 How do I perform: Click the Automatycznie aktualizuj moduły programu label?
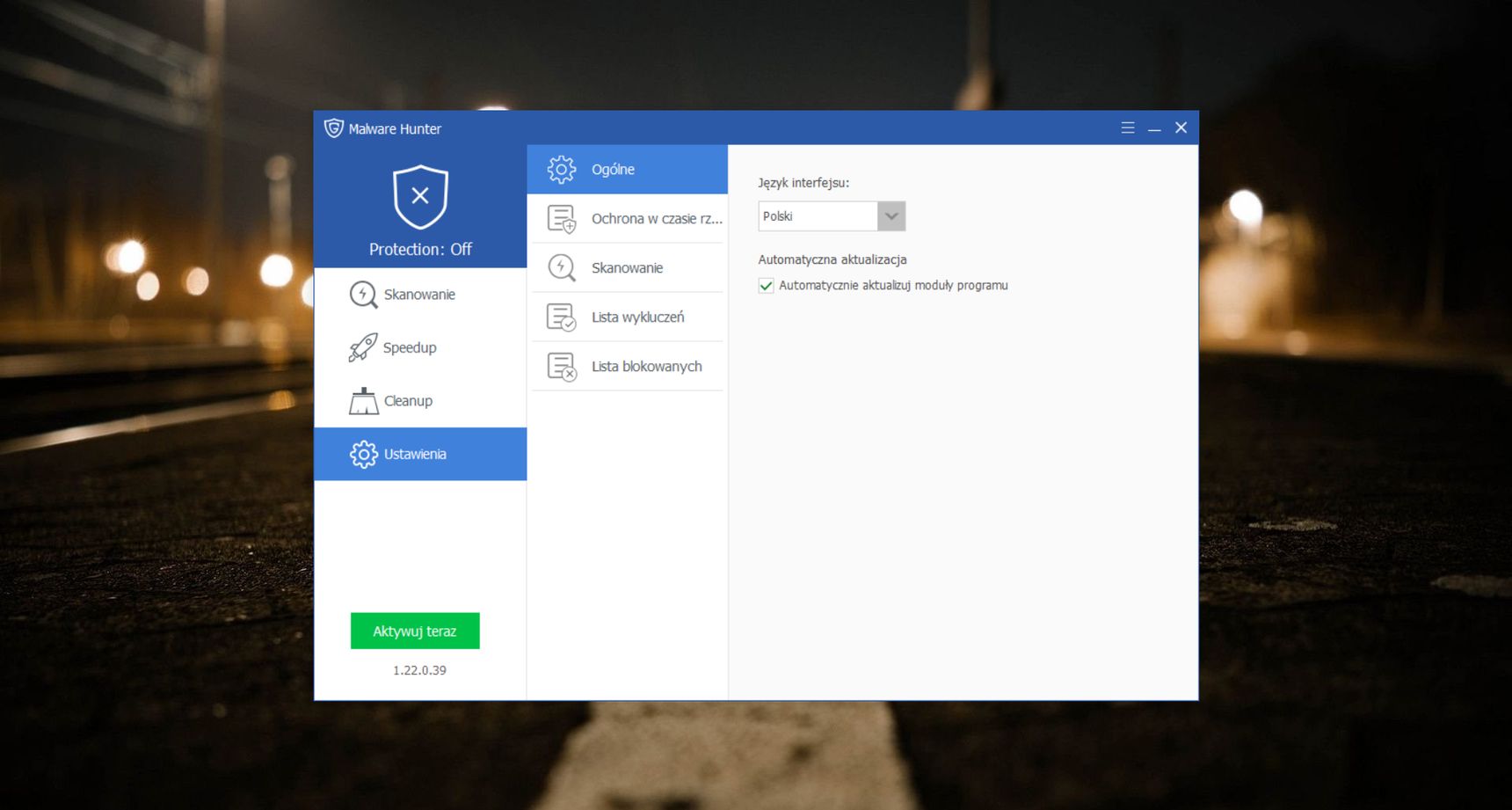893,286
